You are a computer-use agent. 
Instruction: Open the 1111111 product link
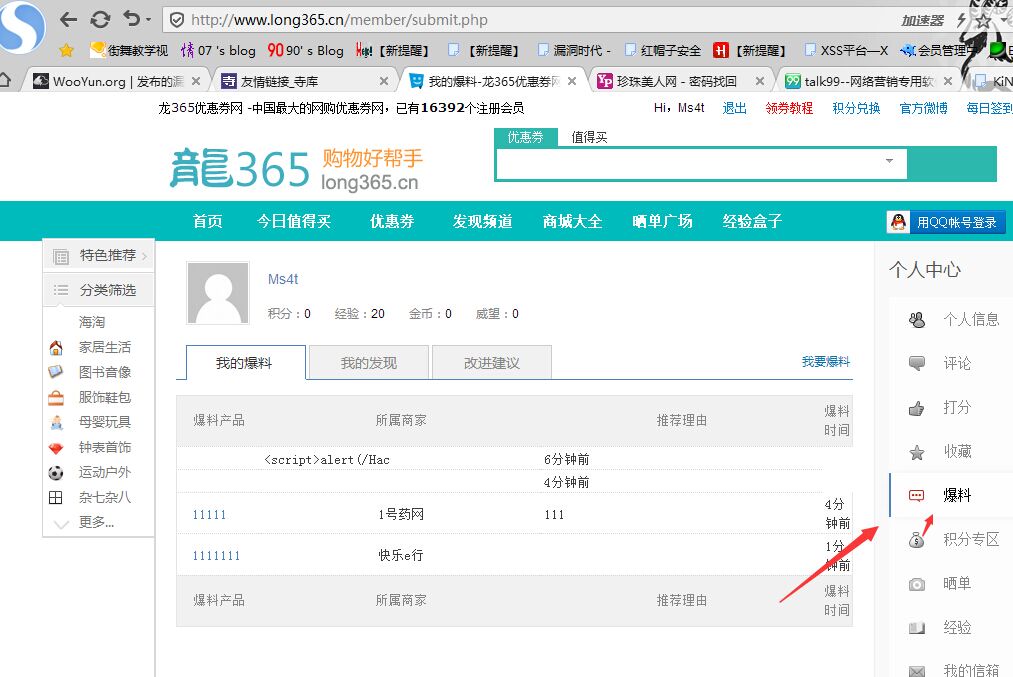pyautogui.click(x=216, y=556)
